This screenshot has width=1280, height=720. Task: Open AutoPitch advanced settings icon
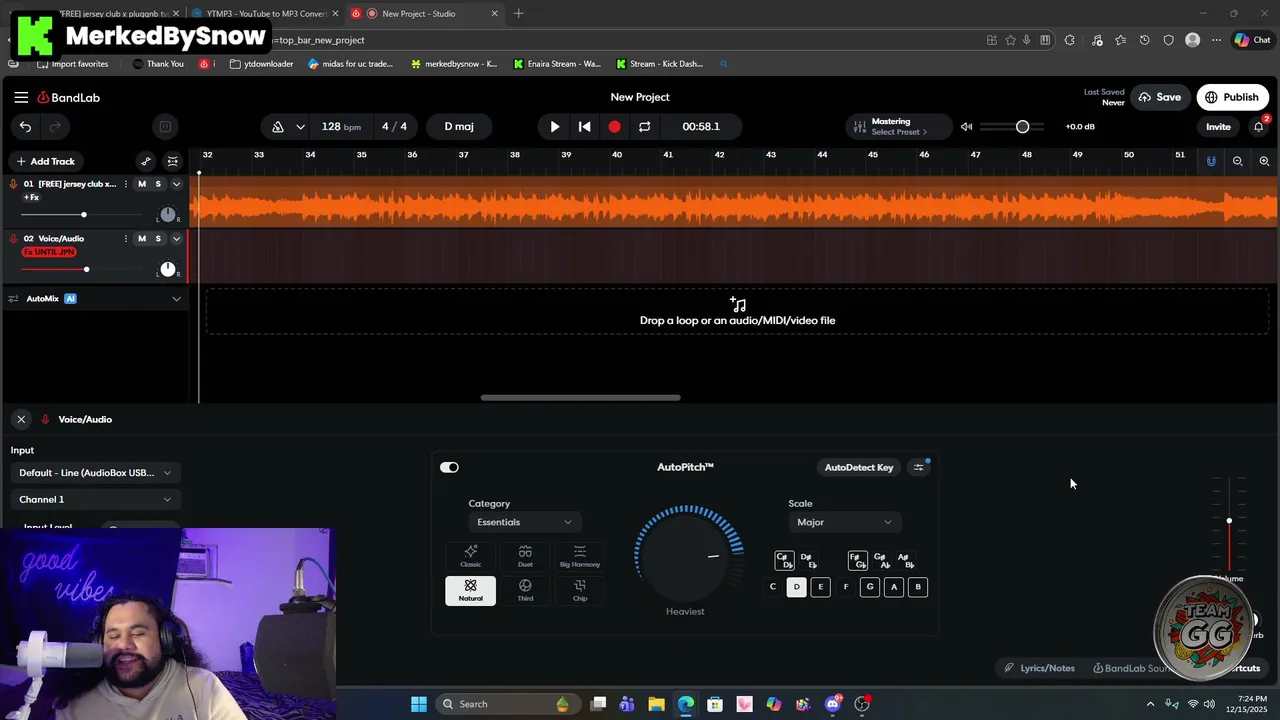(918, 467)
